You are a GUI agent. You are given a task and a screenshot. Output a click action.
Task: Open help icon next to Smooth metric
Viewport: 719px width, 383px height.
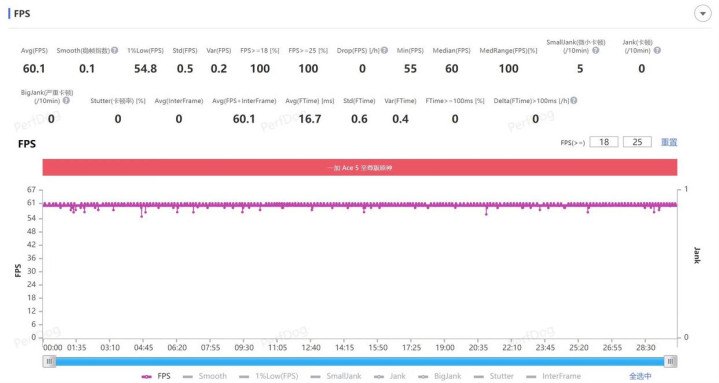115,50
